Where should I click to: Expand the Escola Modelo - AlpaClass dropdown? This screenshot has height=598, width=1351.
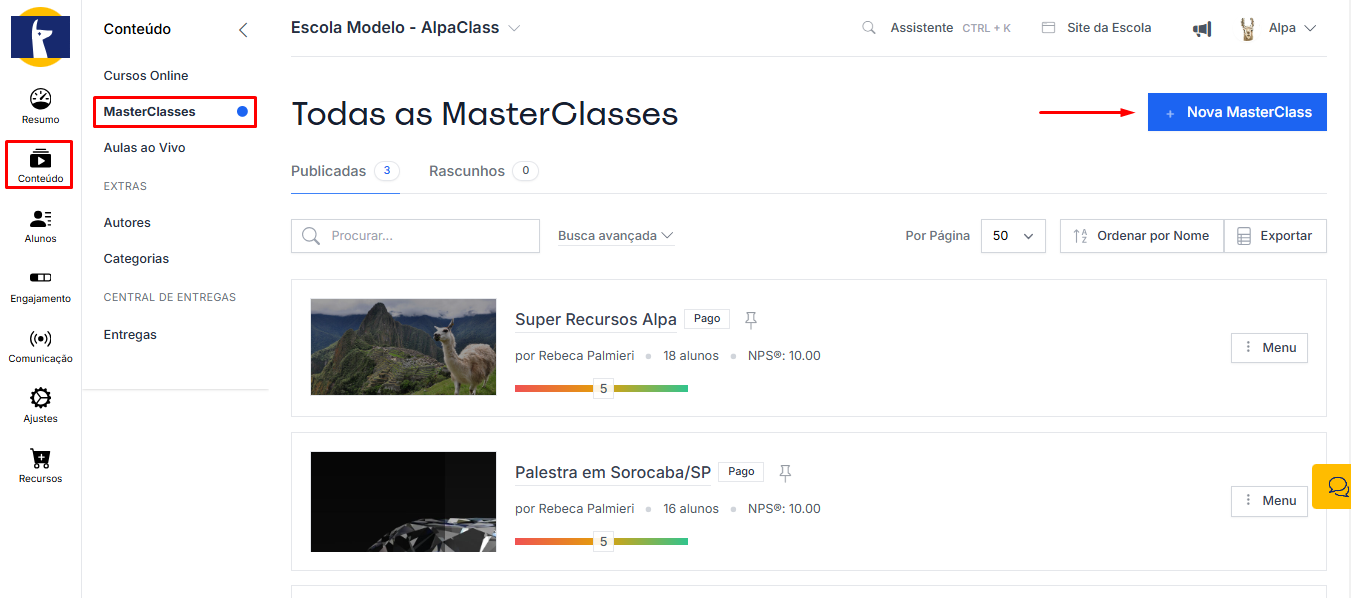pyautogui.click(x=514, y=28)
